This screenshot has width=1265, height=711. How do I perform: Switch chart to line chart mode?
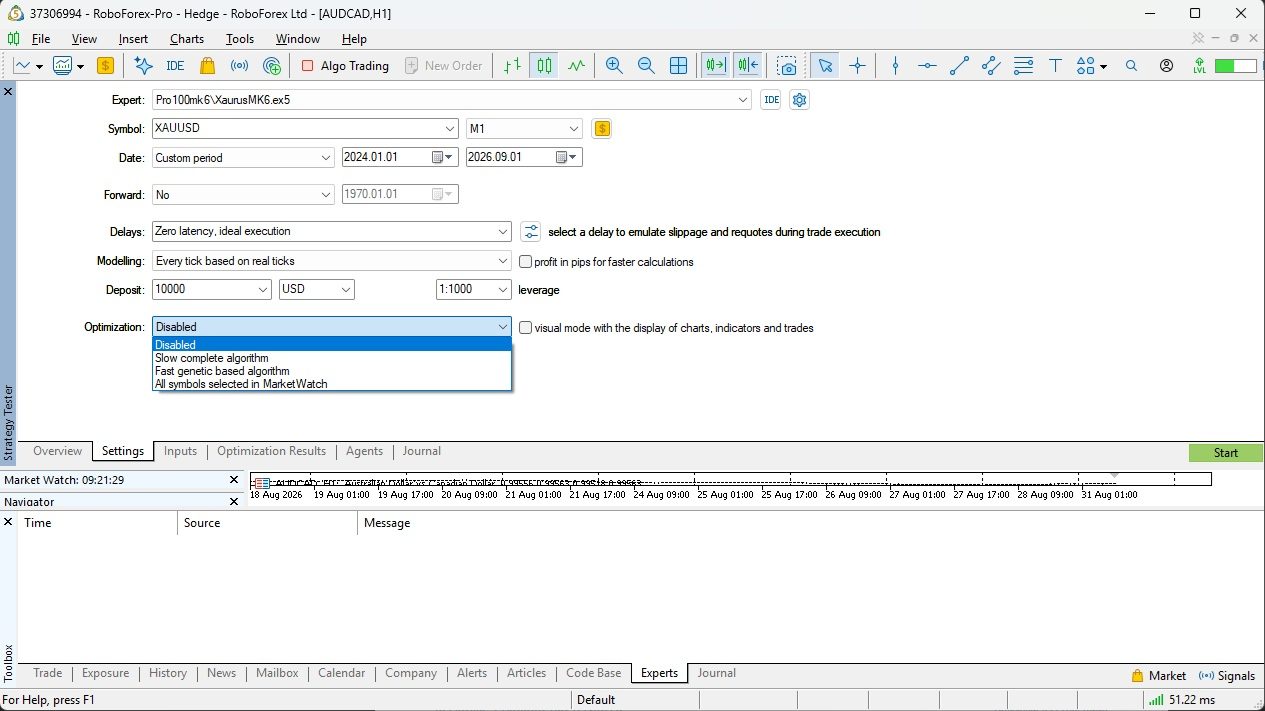576,66
